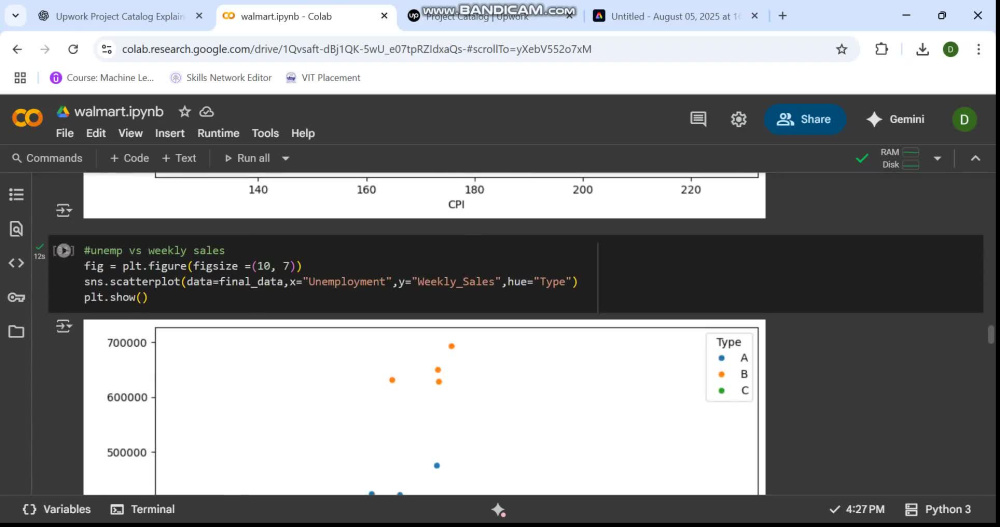Image resolution: width=1000 pixels, height=527 pixels.
Task: Open the Tools menu
Action: [265, 133]
